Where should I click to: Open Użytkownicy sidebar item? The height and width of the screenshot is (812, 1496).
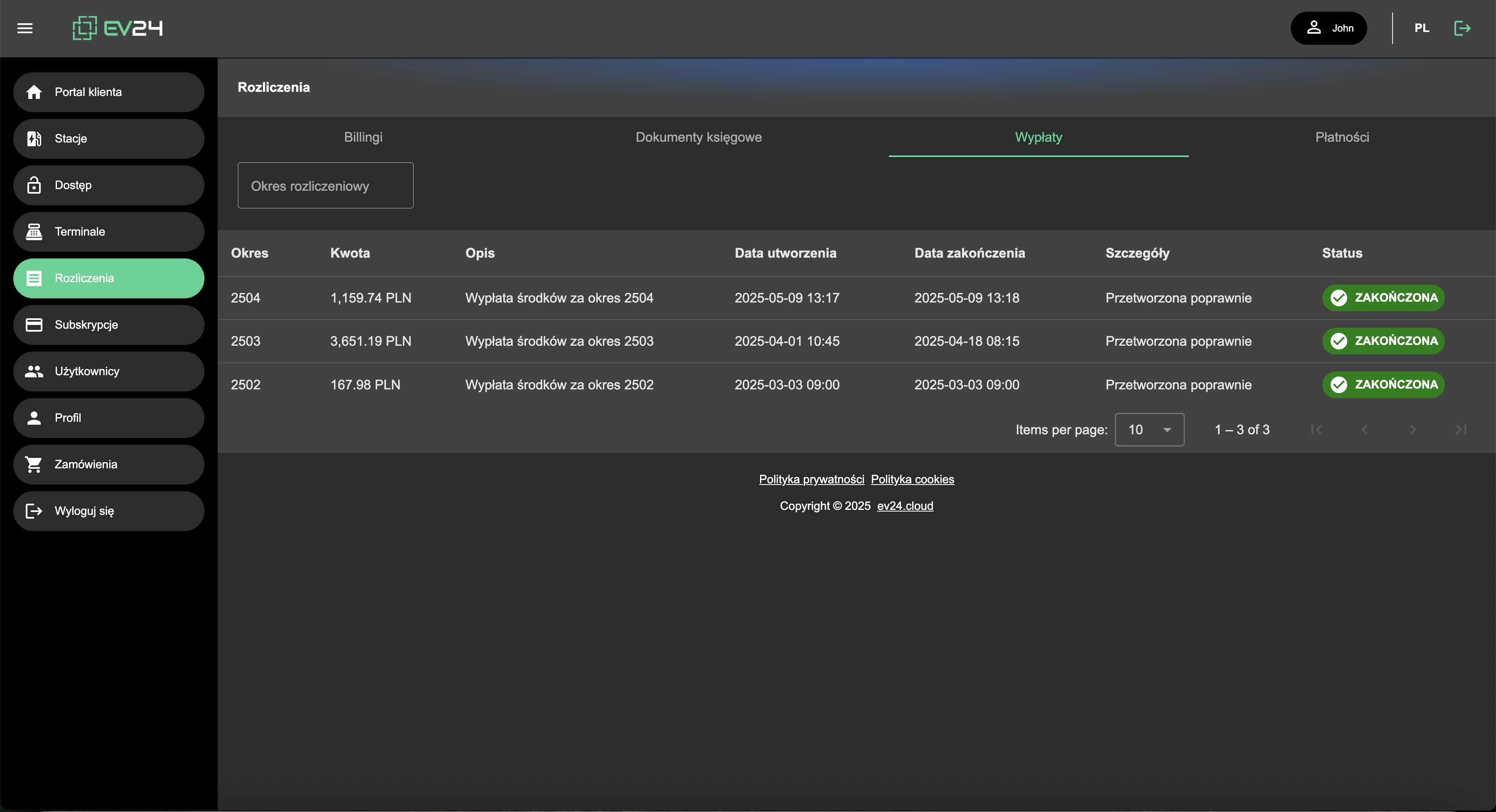108,371
